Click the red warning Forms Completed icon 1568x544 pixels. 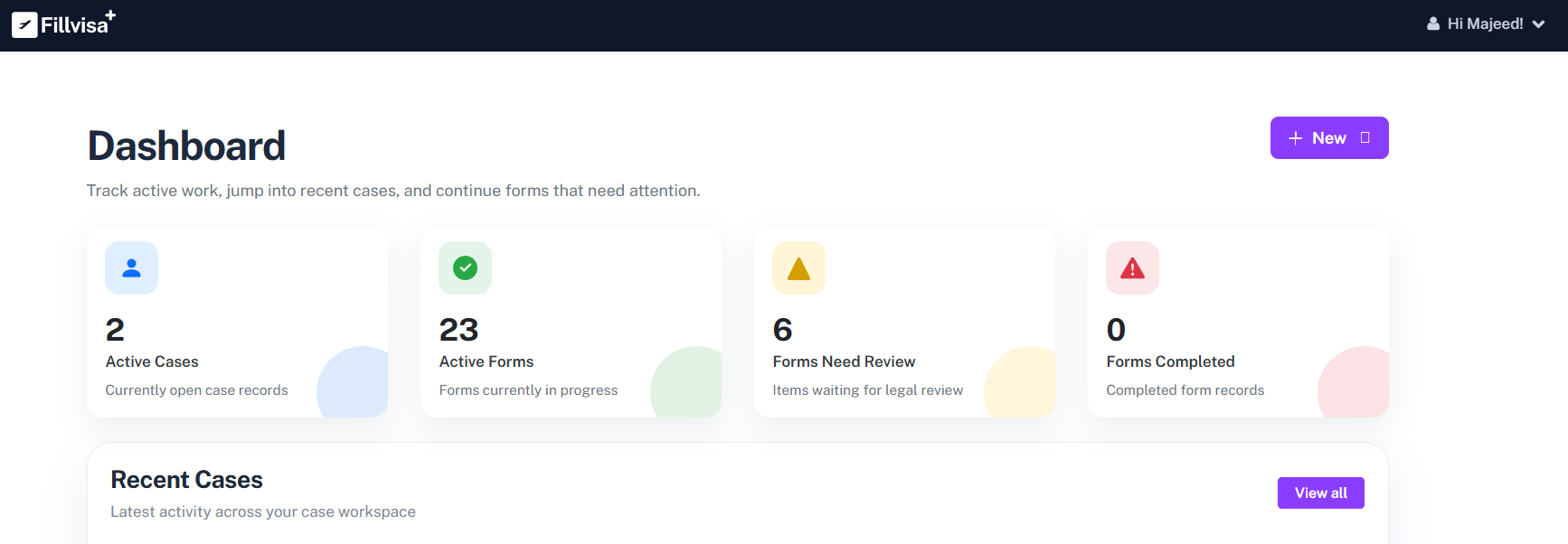1132,268
